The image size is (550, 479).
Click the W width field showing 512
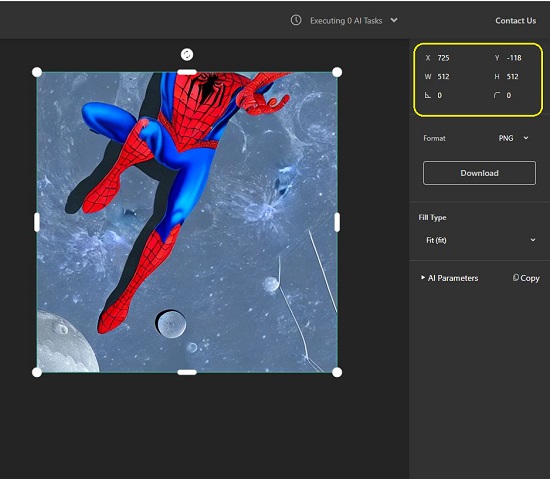[x=443, y=77]
